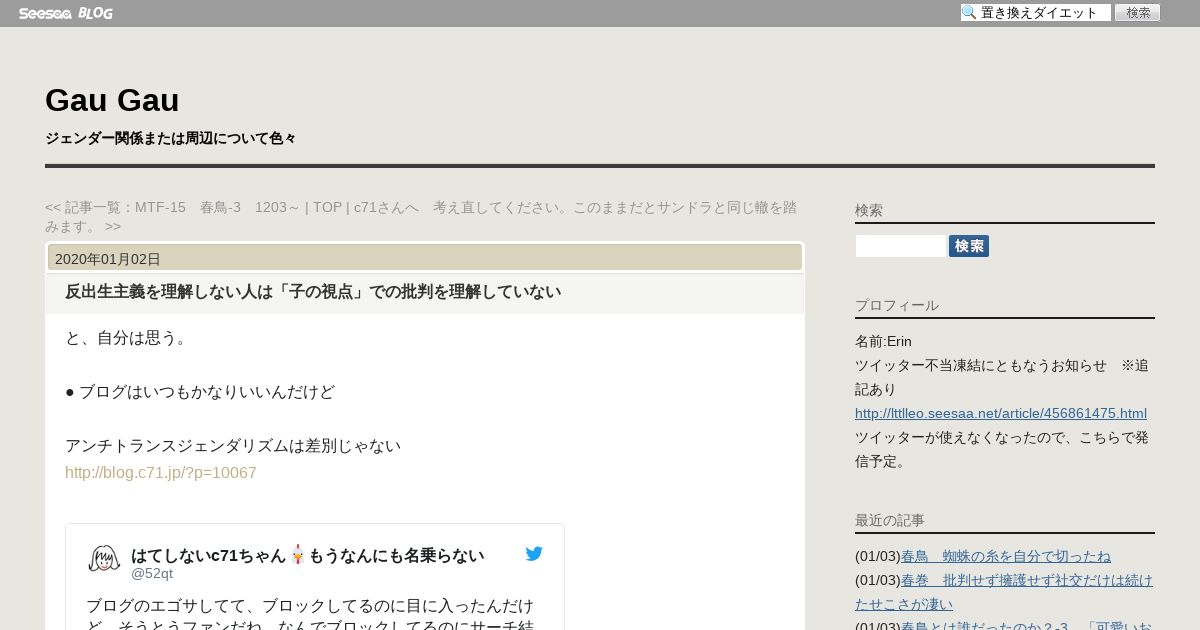
Task: Click the tweet text starting ブログのエゴサしてて
Action: (311, 616)
